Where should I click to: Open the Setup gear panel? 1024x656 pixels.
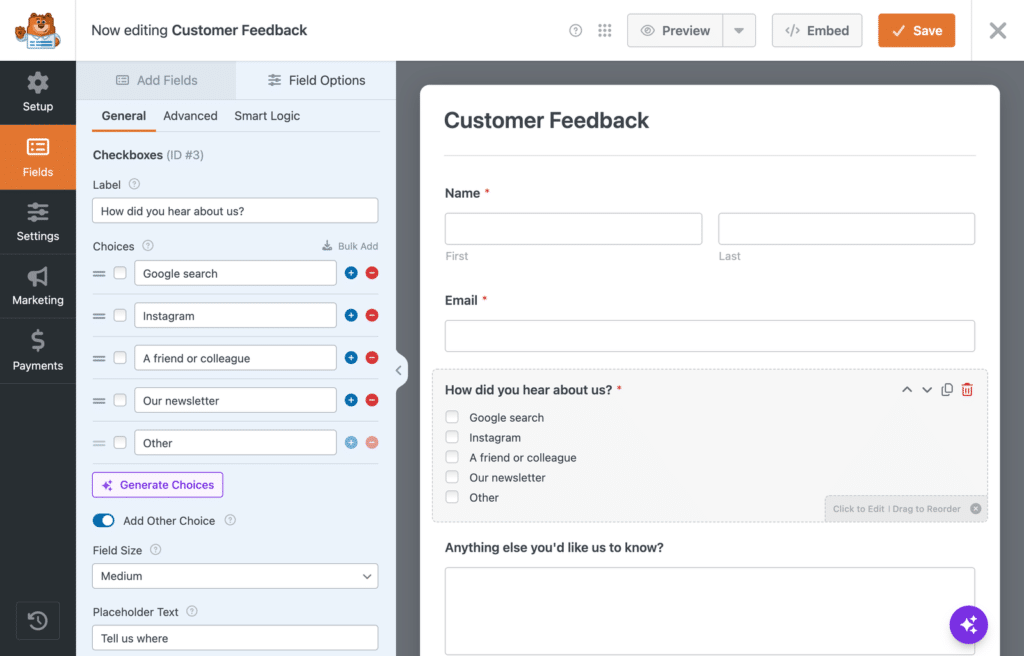point(38,93)
